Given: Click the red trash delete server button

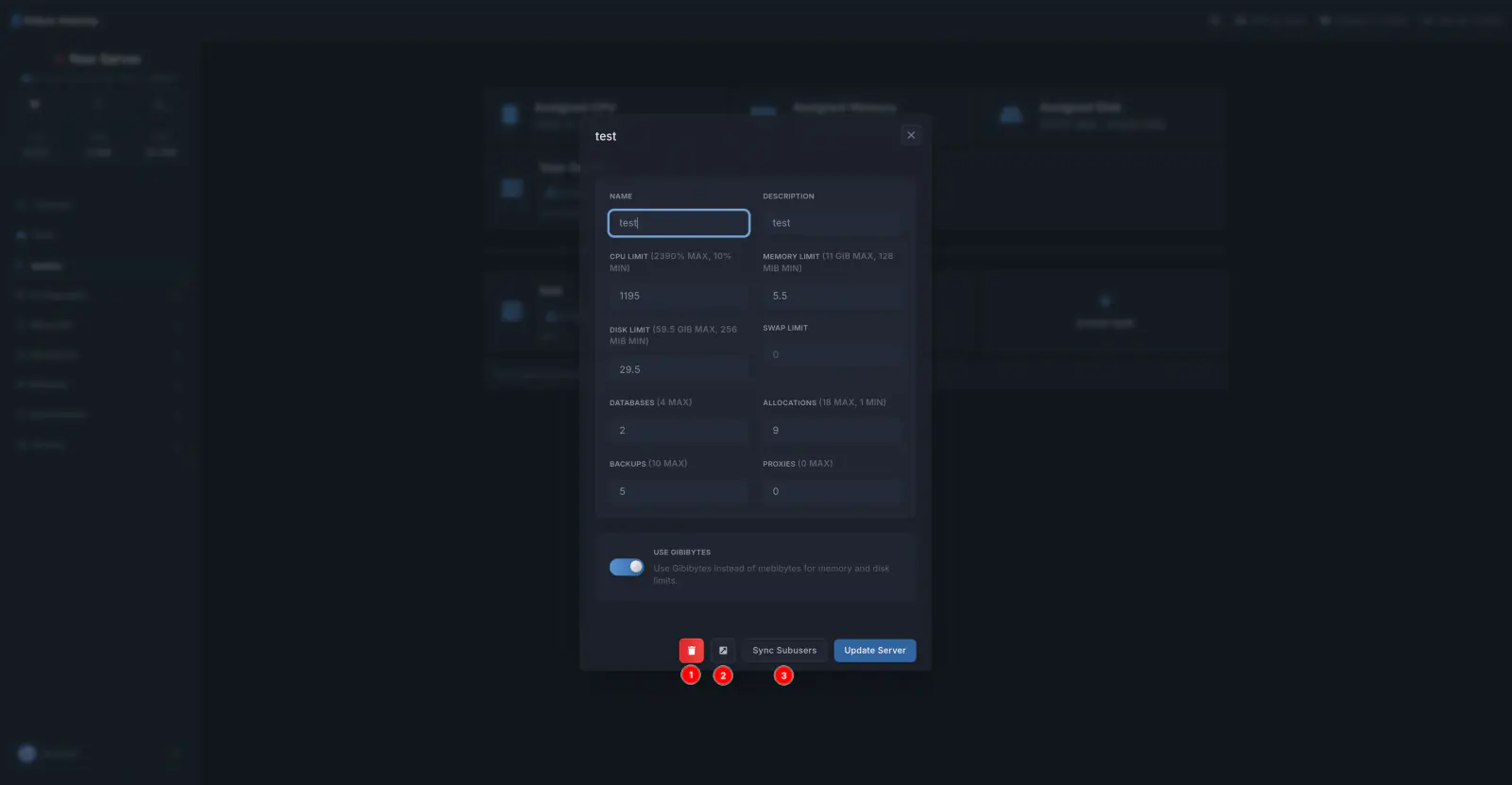Looking at the screenshot, I should pyautogui.click(x=691, y=651).
